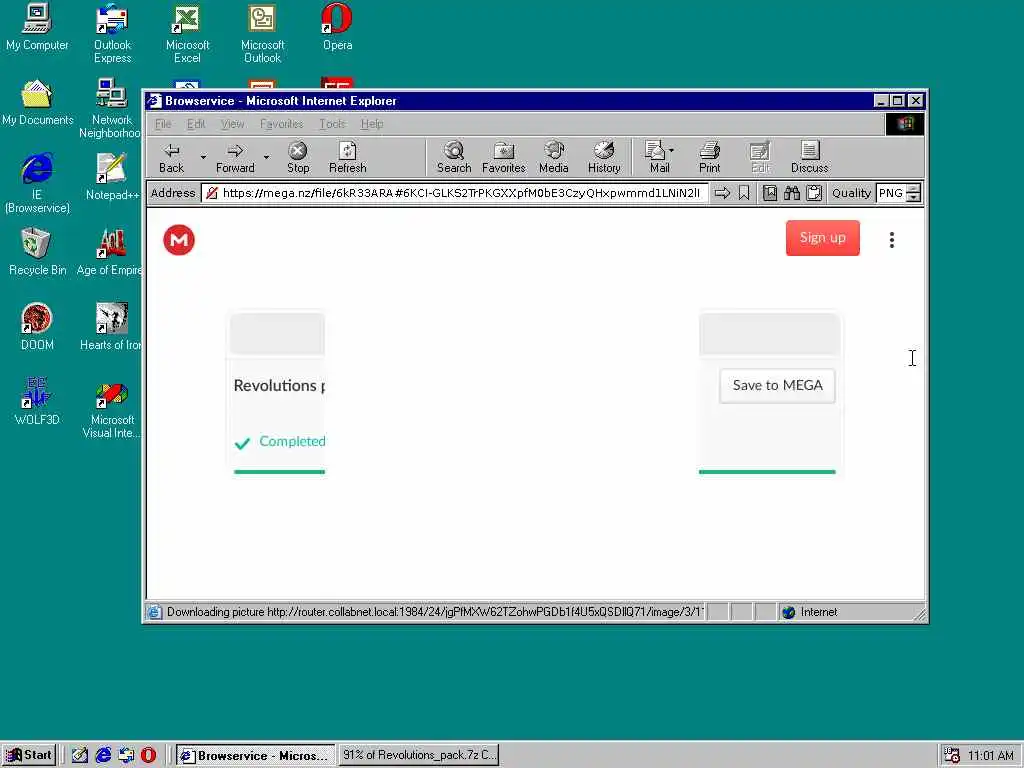This screenshot has width=1024, height=768.
Task: Stop the page from loading
Action: [298, 158]
